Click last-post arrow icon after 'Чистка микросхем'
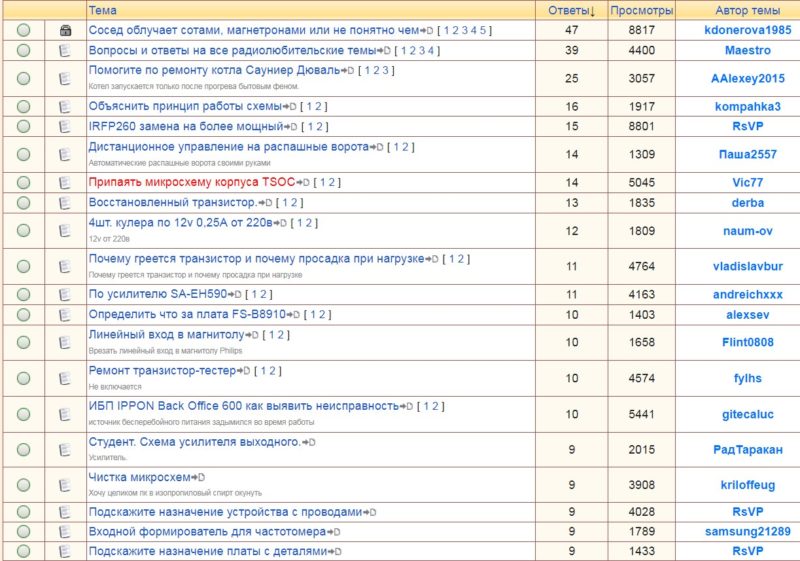The width and height of the screenshot is (800, 561). pos(198,477)
